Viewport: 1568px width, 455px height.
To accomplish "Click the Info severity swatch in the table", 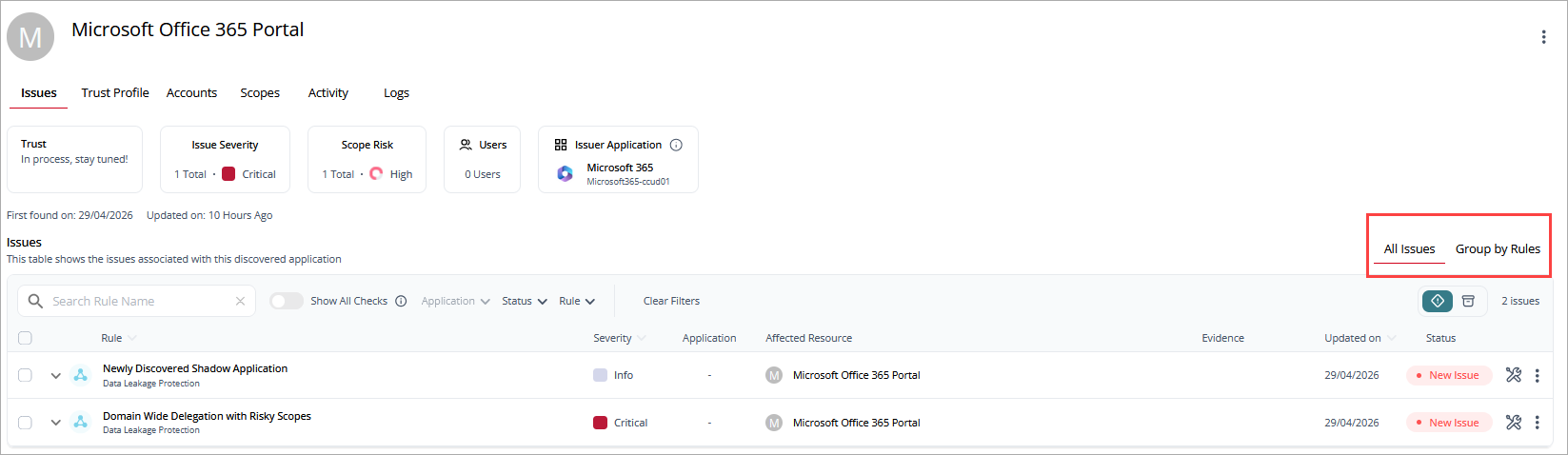I will pyautogui.click(x=600, y=375).
